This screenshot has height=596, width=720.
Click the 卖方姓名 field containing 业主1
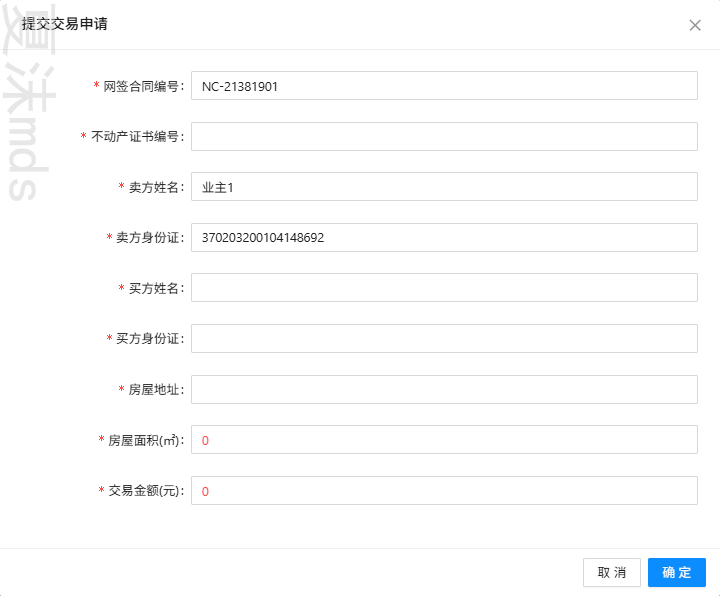coord(444,186)
